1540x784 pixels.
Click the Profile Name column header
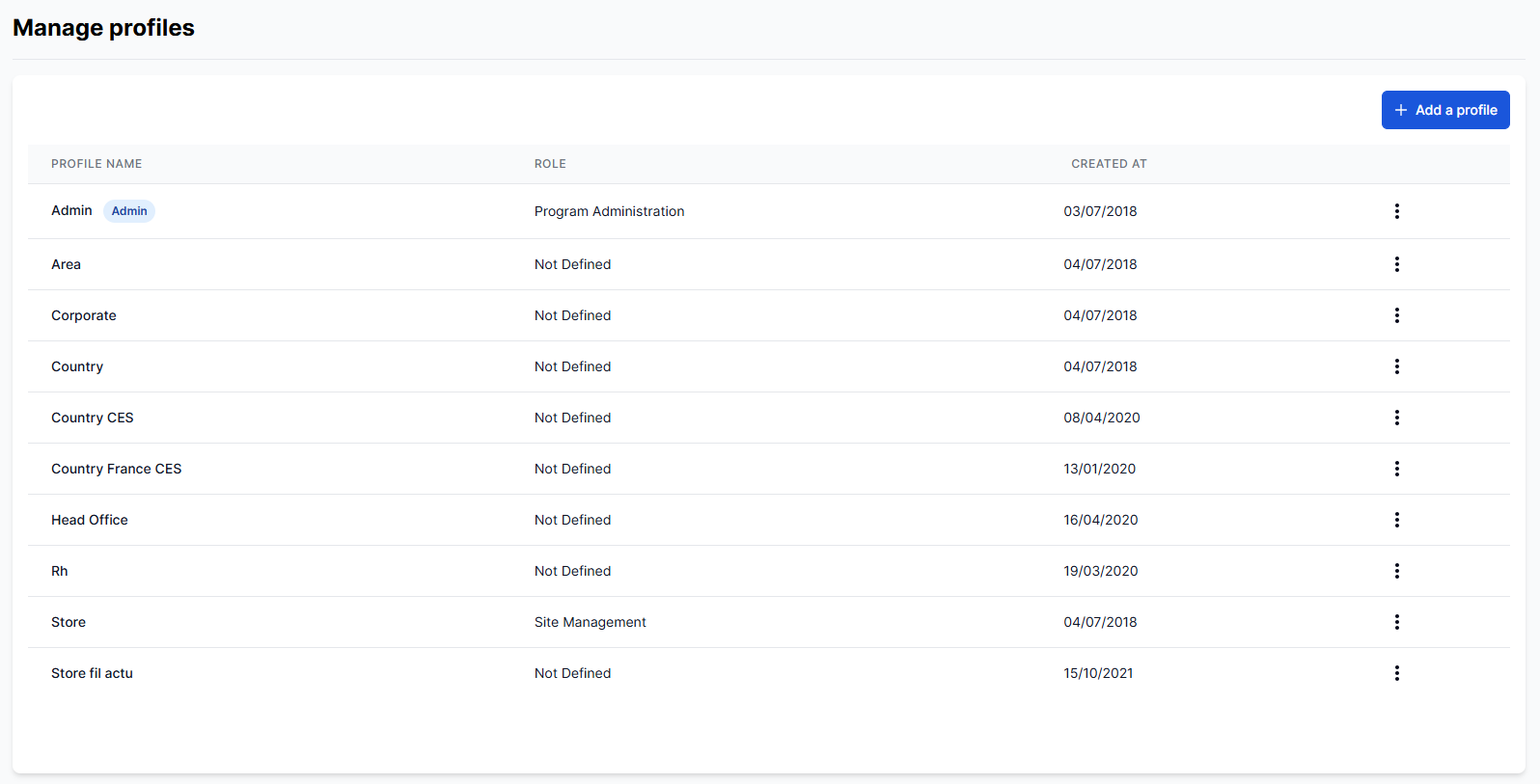[x=96, y=164]
